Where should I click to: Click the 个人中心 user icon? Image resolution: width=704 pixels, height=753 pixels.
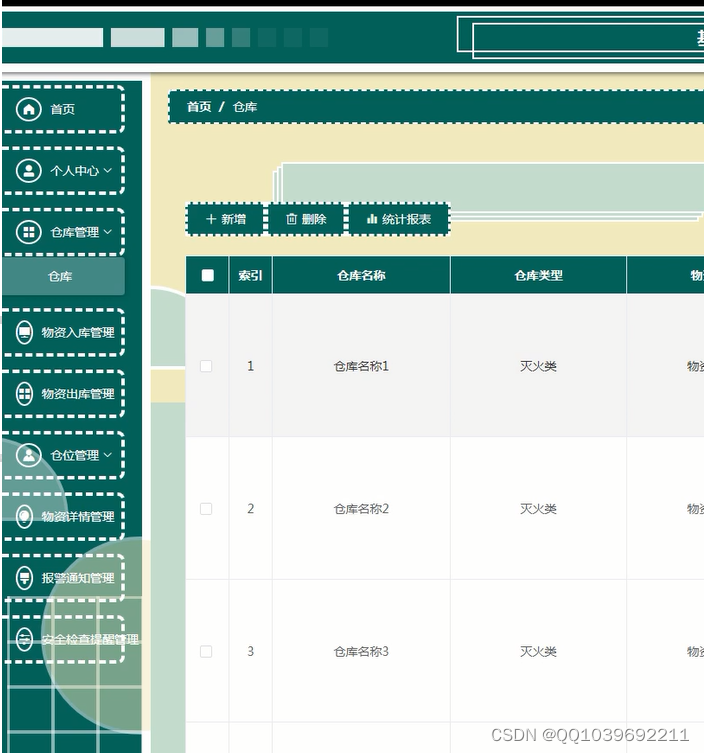29,171
